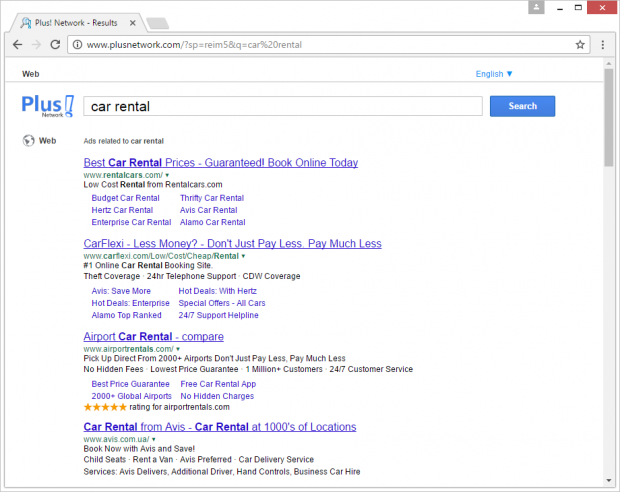
Task: Open Hot Deals: With Hertz sitelink
Action: tap(217, 291)
